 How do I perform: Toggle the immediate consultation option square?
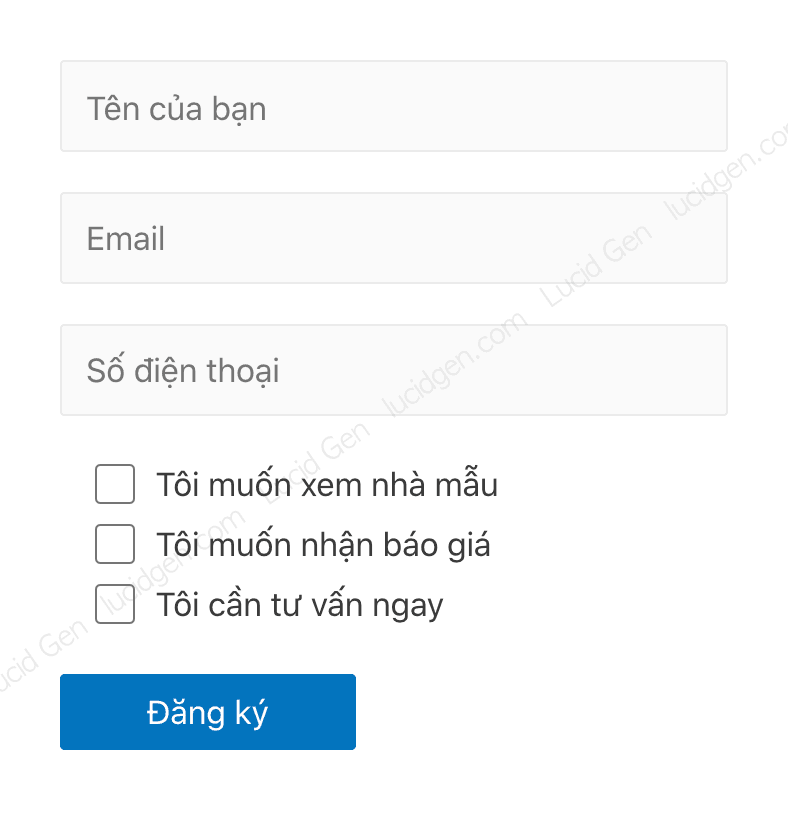pyautogui.click(x=115, y=604)
